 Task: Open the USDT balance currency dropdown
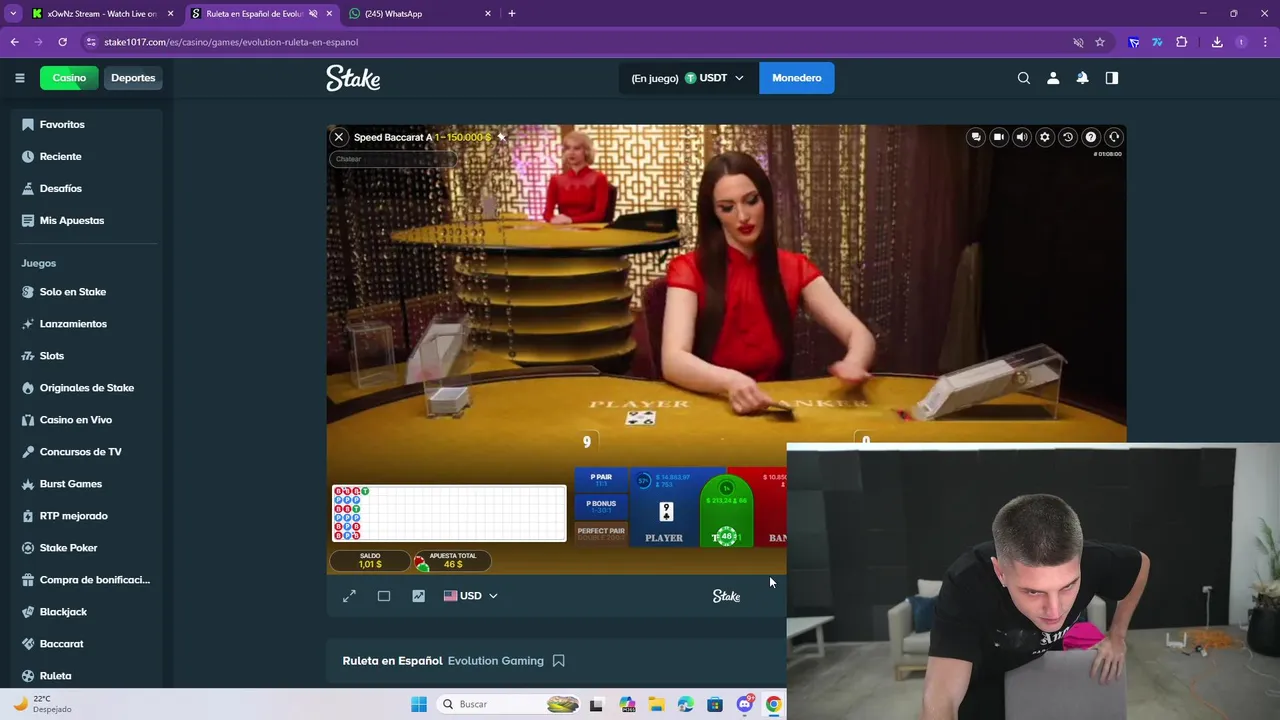click(687, 78)
